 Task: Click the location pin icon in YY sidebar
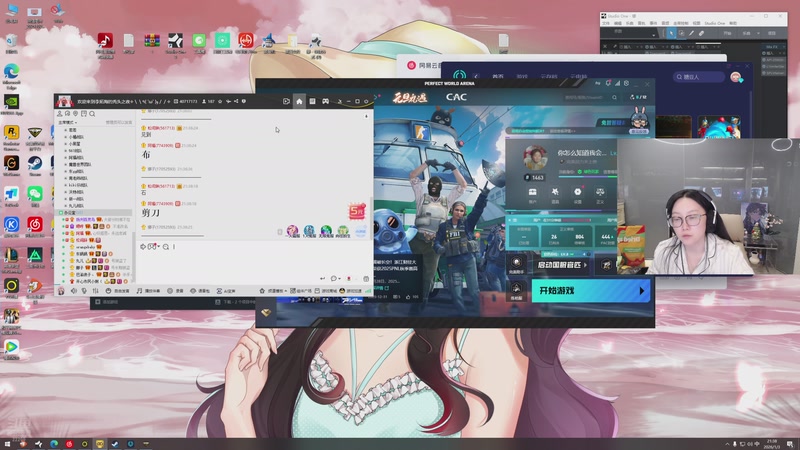tap(76, 114)
